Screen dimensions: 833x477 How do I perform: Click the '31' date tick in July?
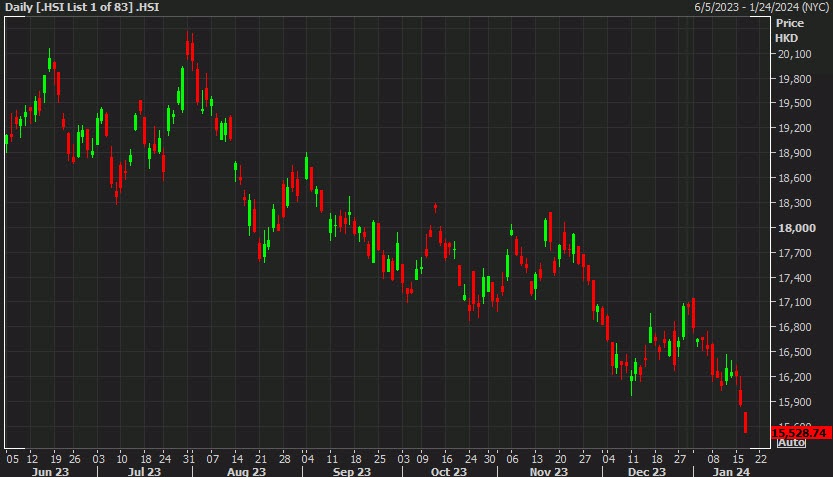(x=188, y=457)
